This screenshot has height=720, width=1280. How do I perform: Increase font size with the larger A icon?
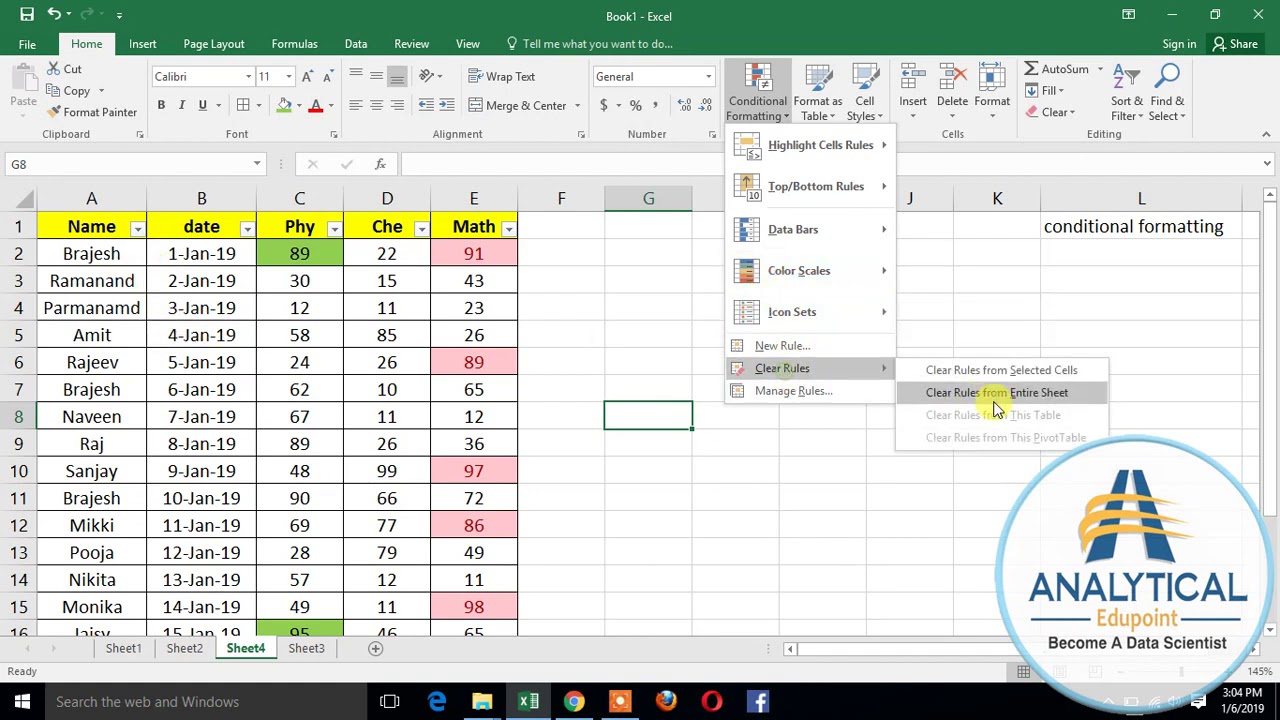click(x=308, y=76)
